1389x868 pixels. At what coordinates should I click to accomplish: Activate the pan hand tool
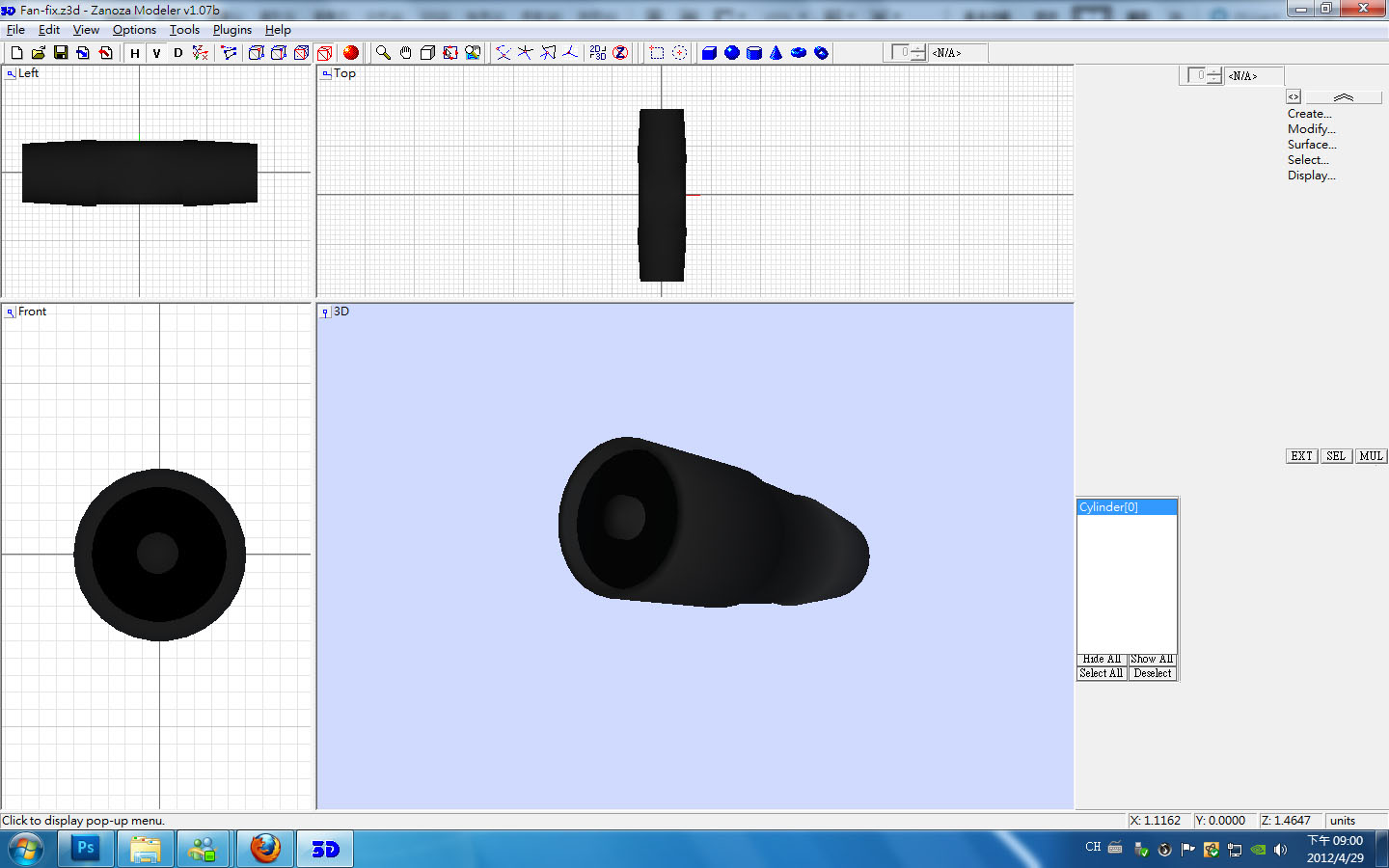coord(405,53)
